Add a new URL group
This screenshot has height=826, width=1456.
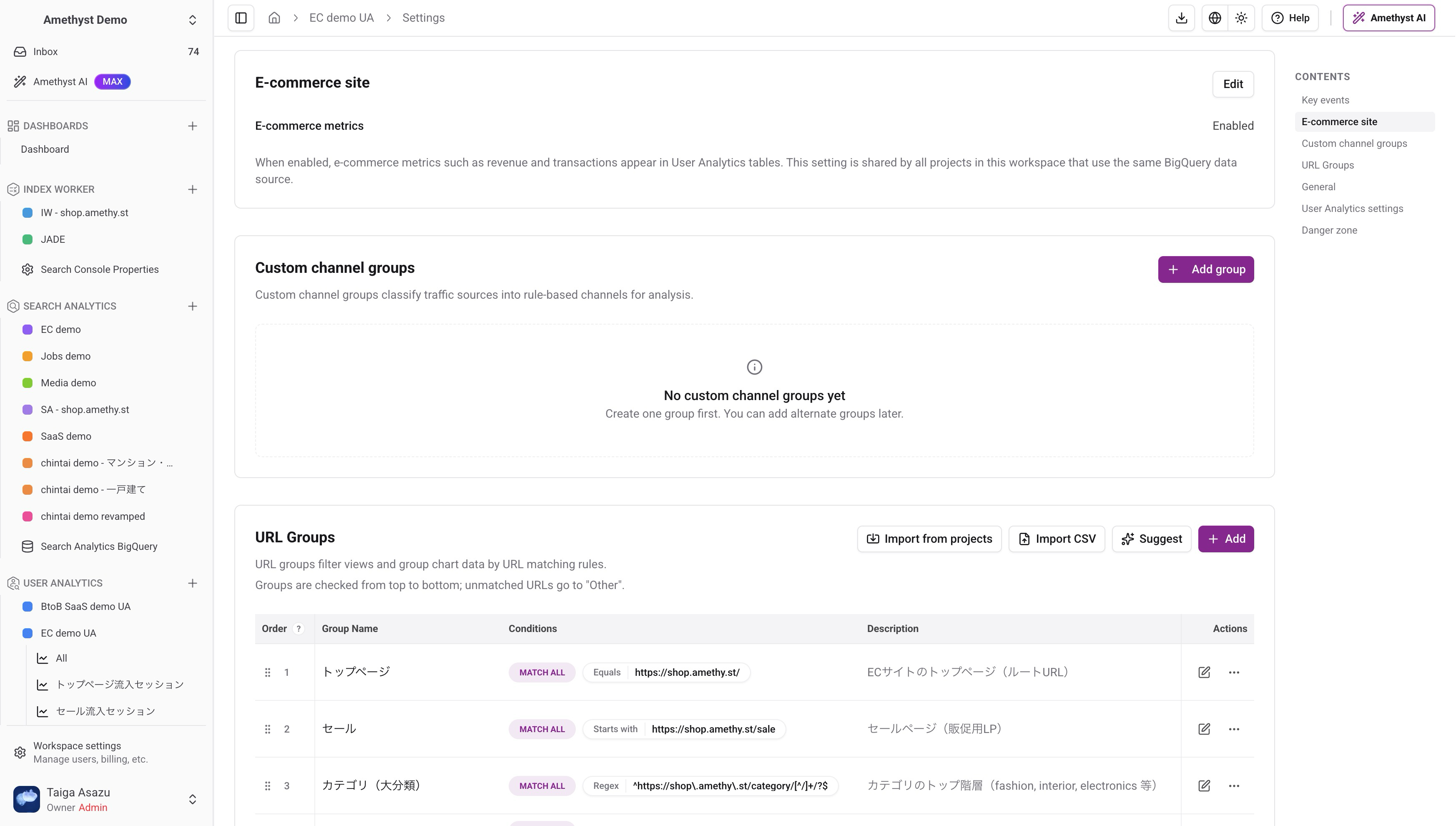tap(1226, 539)
